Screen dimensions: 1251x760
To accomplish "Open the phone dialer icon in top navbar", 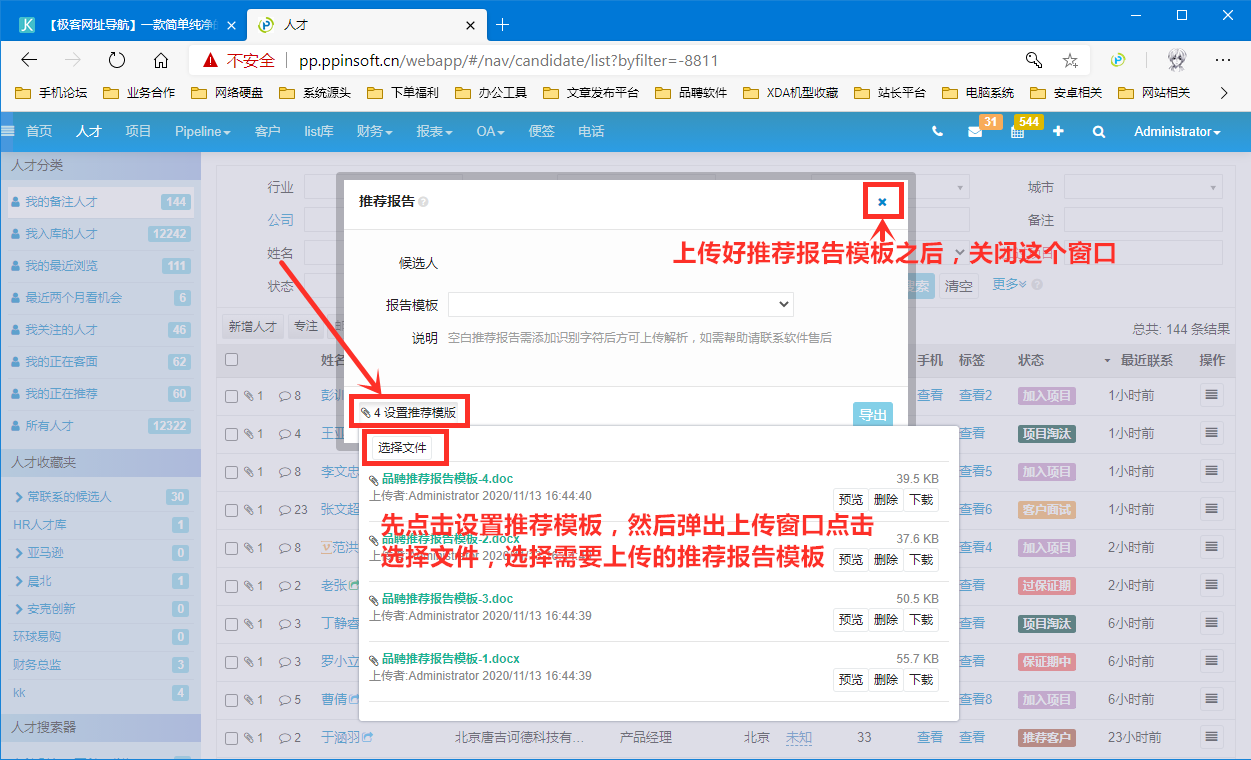I will coord(935,131).
